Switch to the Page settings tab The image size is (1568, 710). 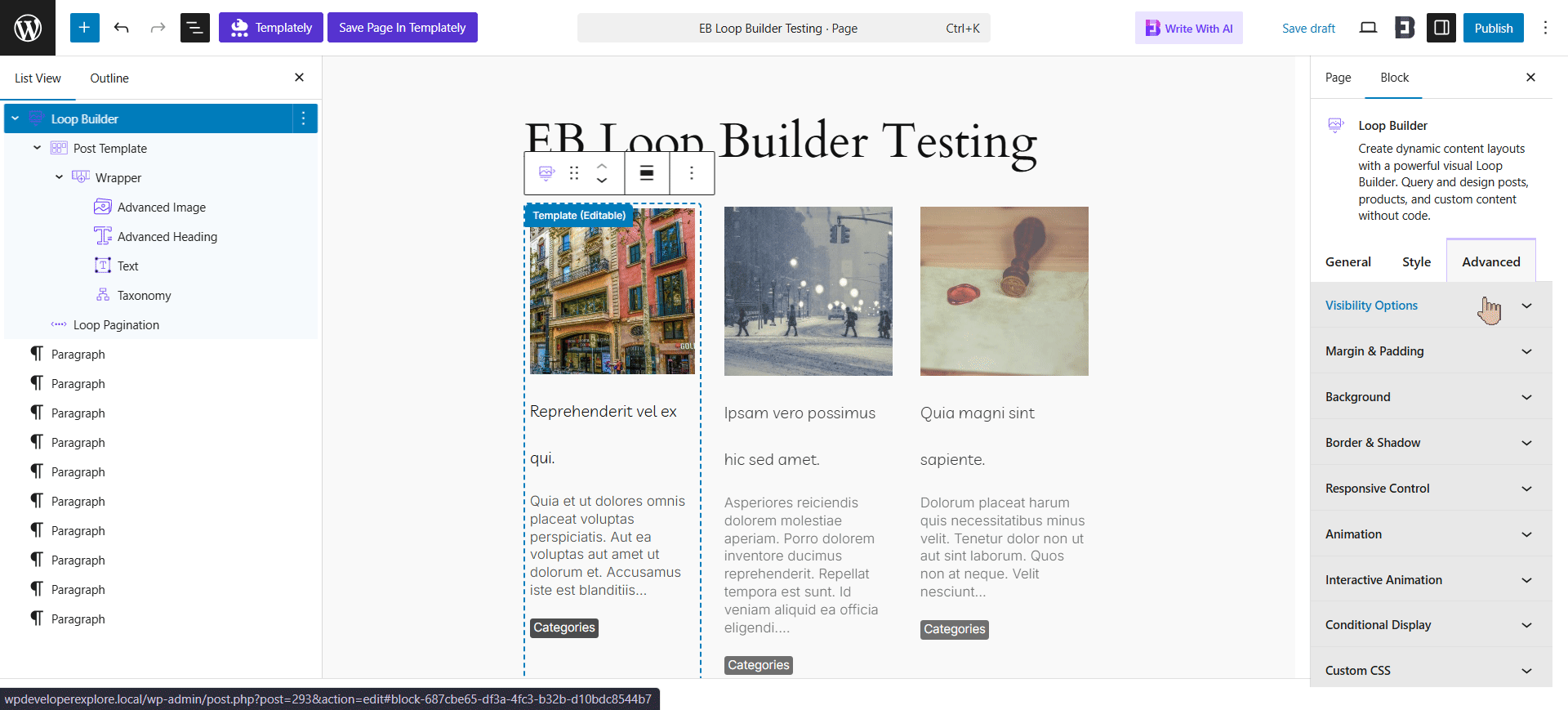[x=1338, y=78]
